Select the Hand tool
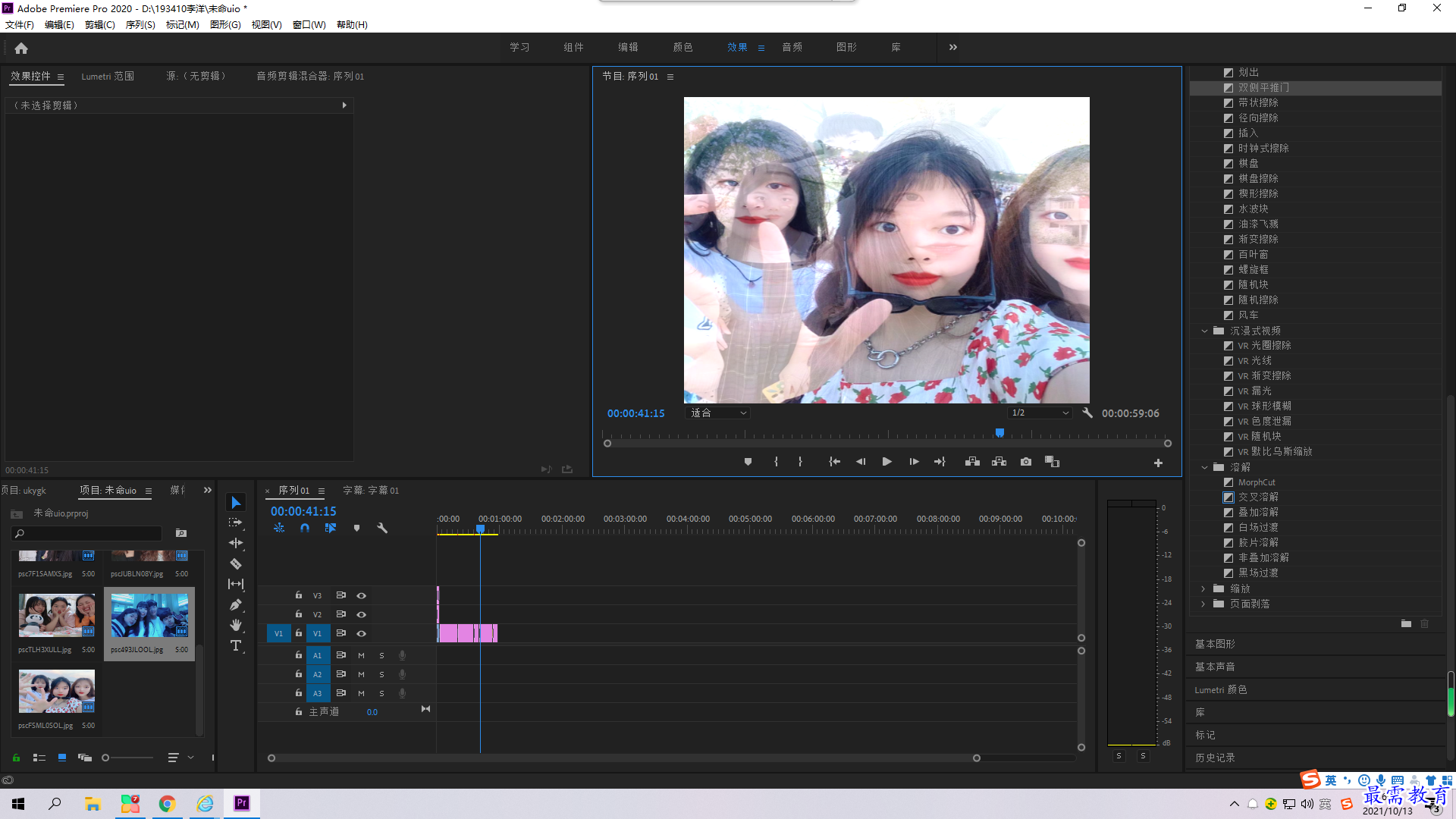The height and width of the screenshot is (819, 1456). tap(236, 625)
